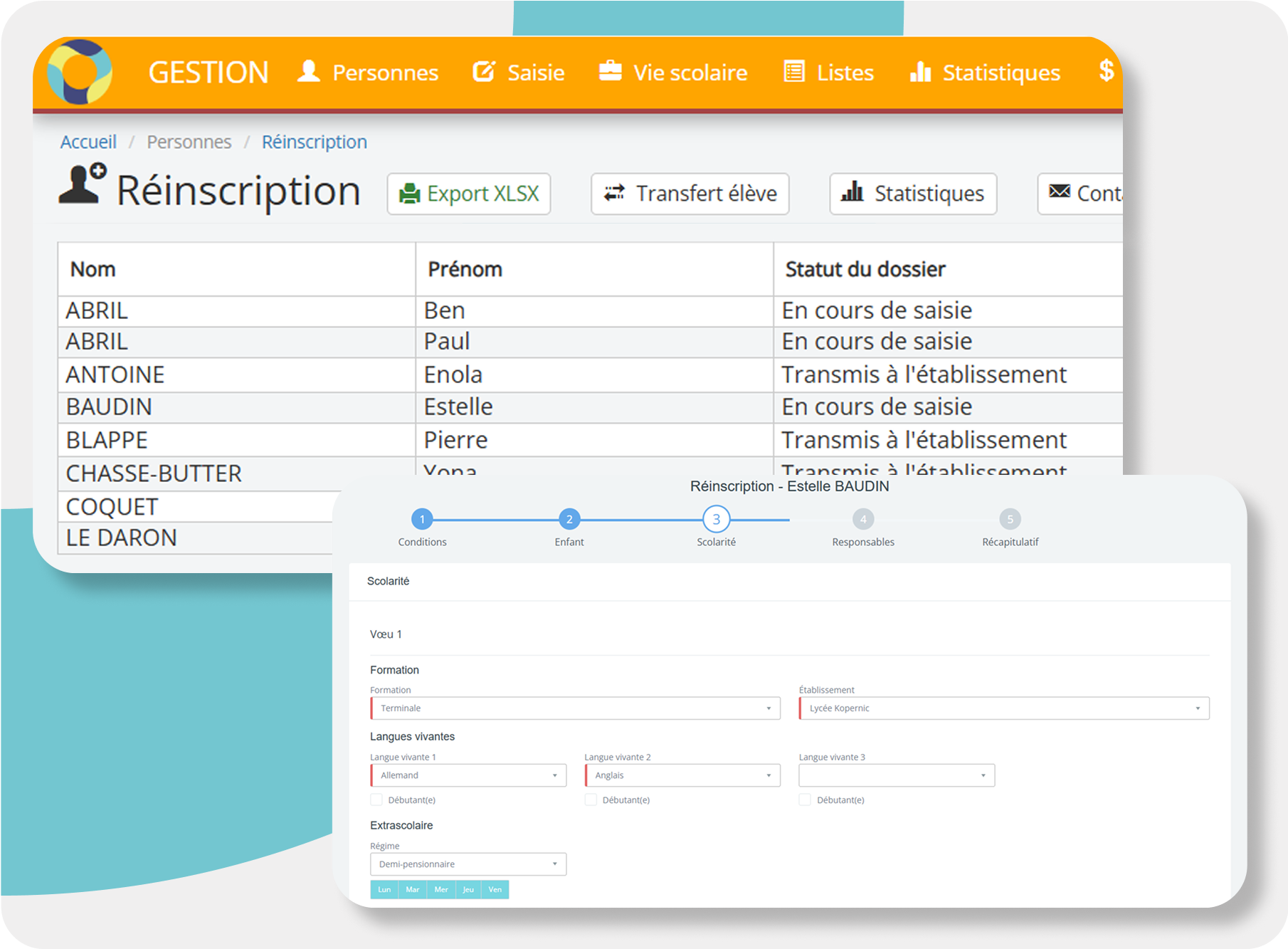Click the first name Pierre cell
This screenshot has width=1288, height=949.
594,440
